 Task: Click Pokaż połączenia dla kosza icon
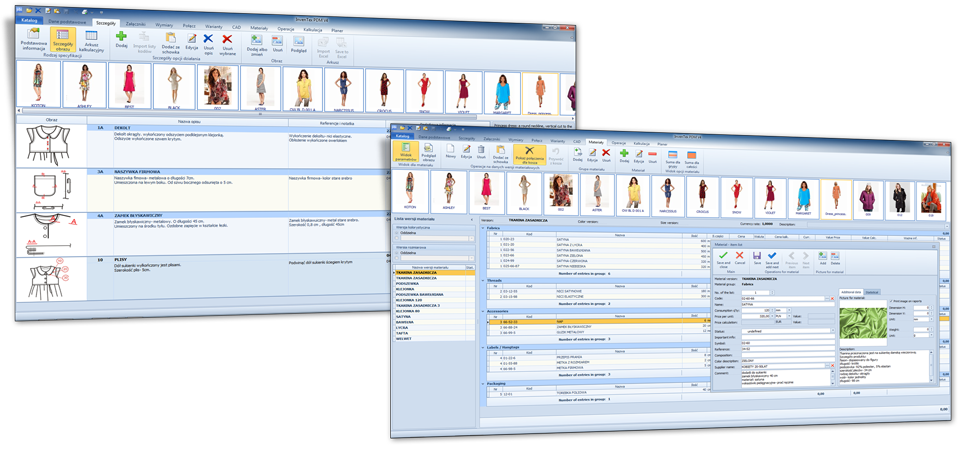click(x=530, y=154)
